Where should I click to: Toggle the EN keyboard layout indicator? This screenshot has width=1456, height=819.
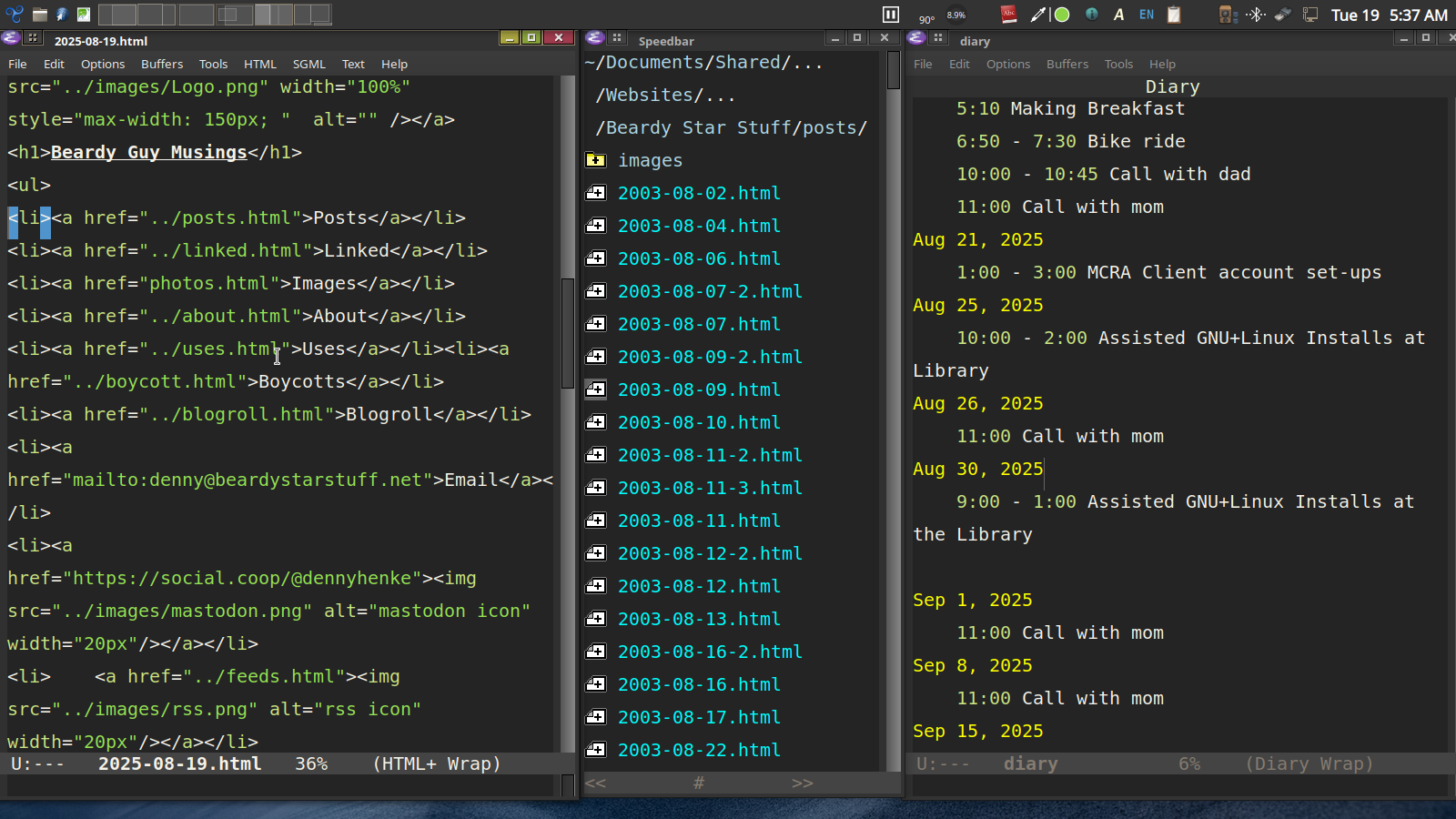click(x=1145, y=14)
